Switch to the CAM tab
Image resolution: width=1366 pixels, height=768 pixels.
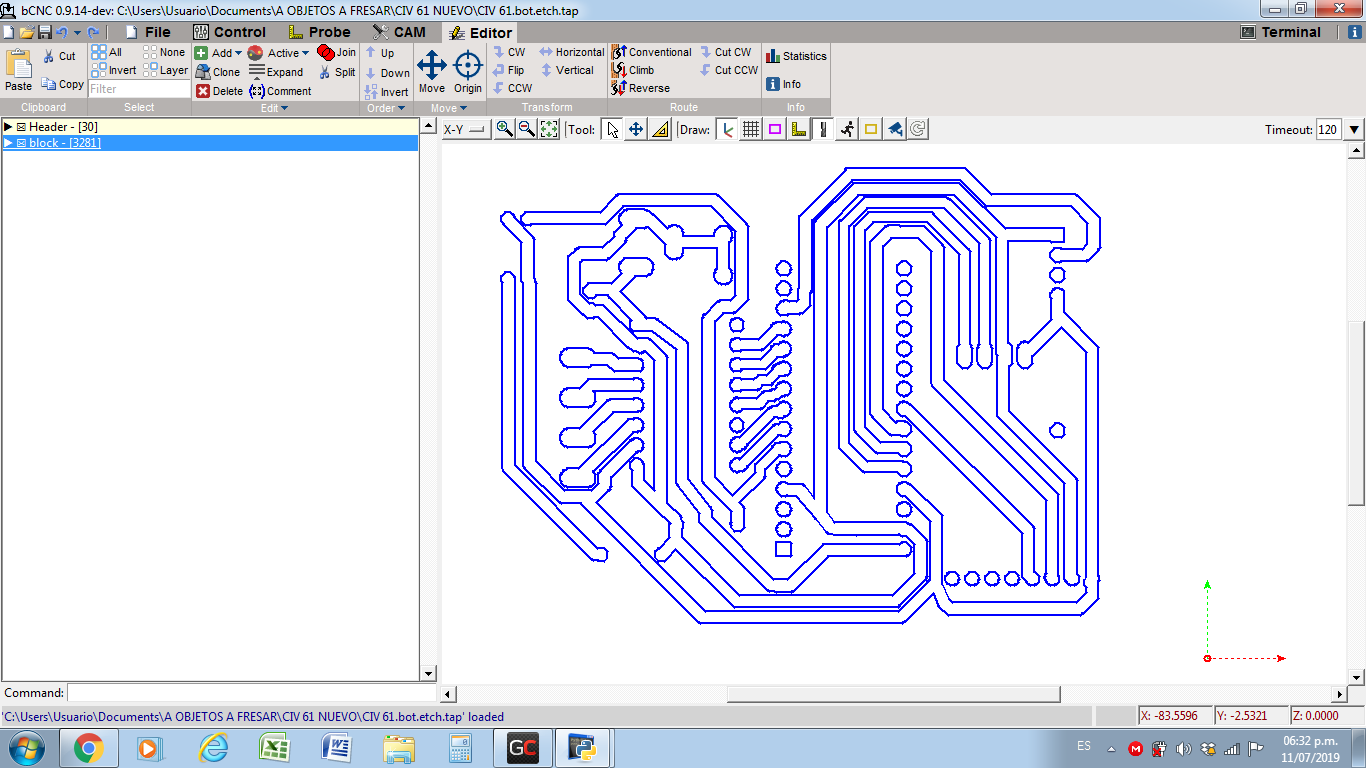click(398, 32)
